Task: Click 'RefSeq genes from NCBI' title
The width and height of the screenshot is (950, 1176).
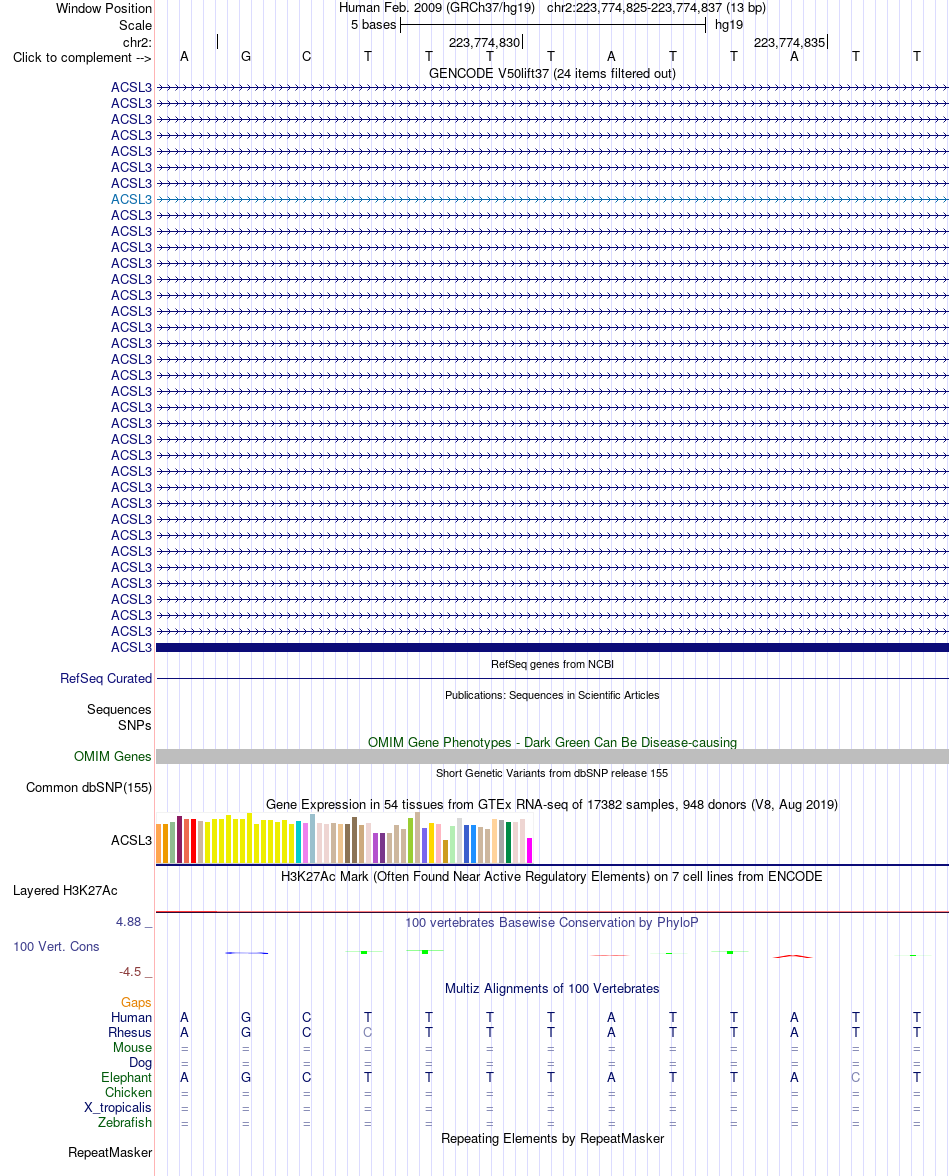Action: click(552, 664)
